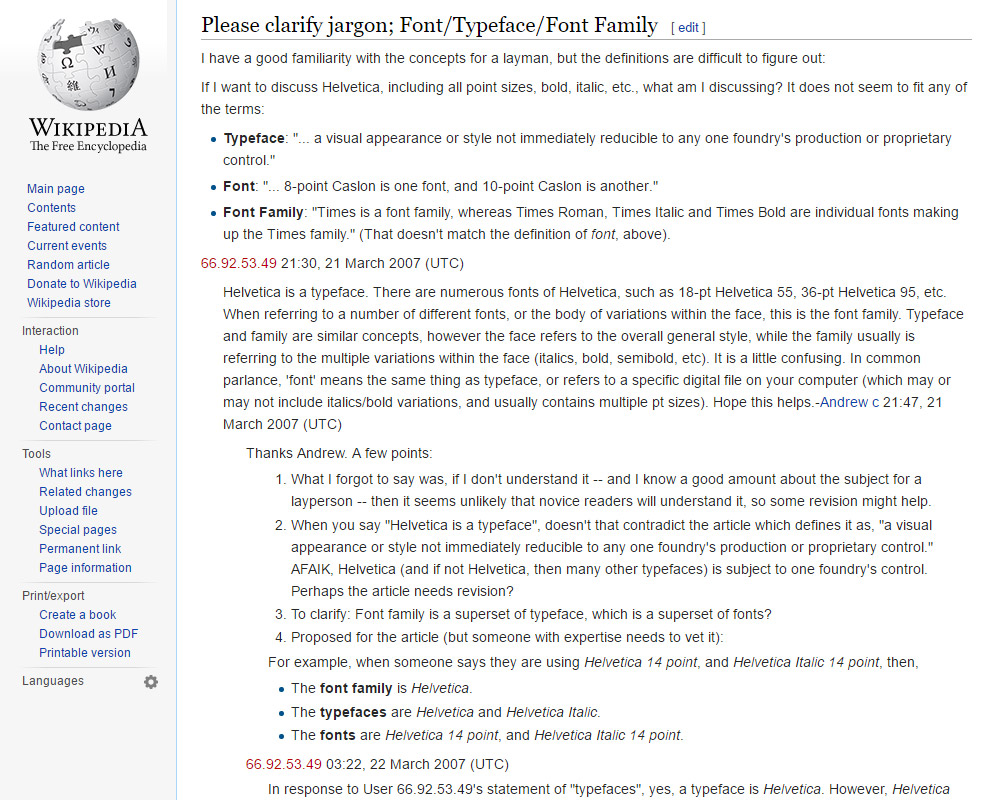Click the section heading 'Please clarify jargon; Font/Typeface/Font Family'
993x800 pixels.
(x=429, y=25)
